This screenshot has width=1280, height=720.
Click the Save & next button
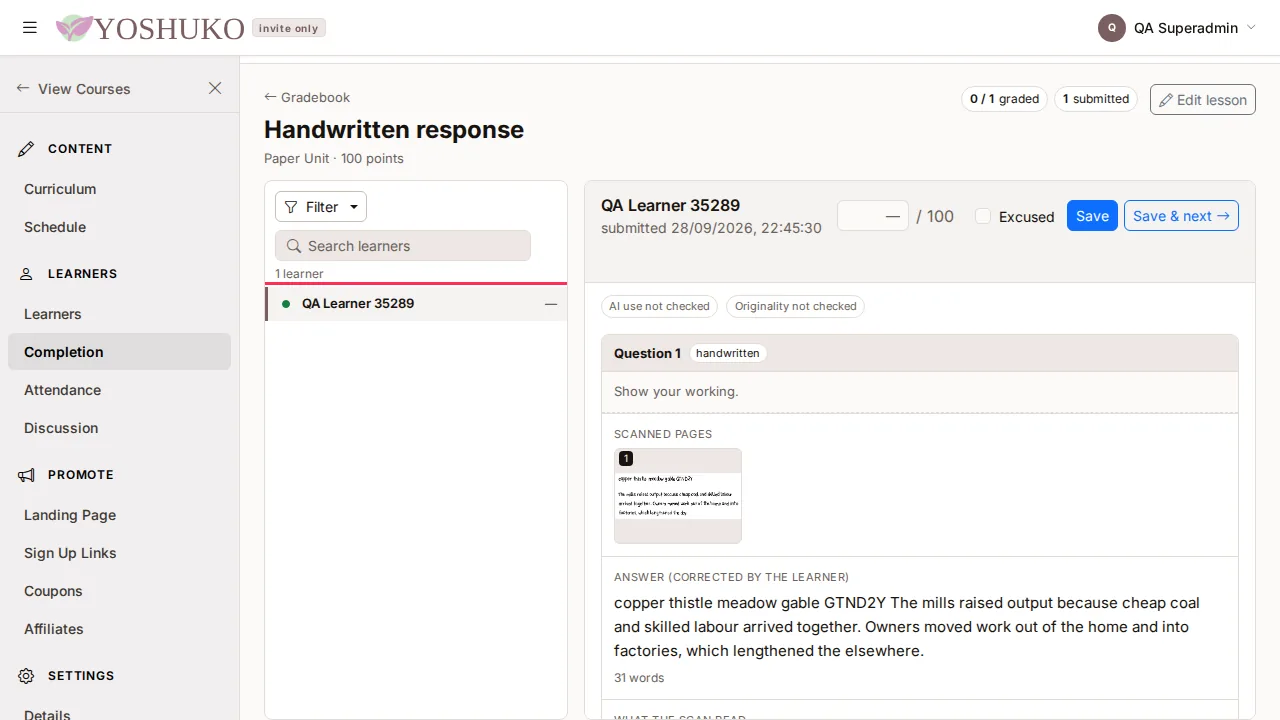click(1181, 216)
